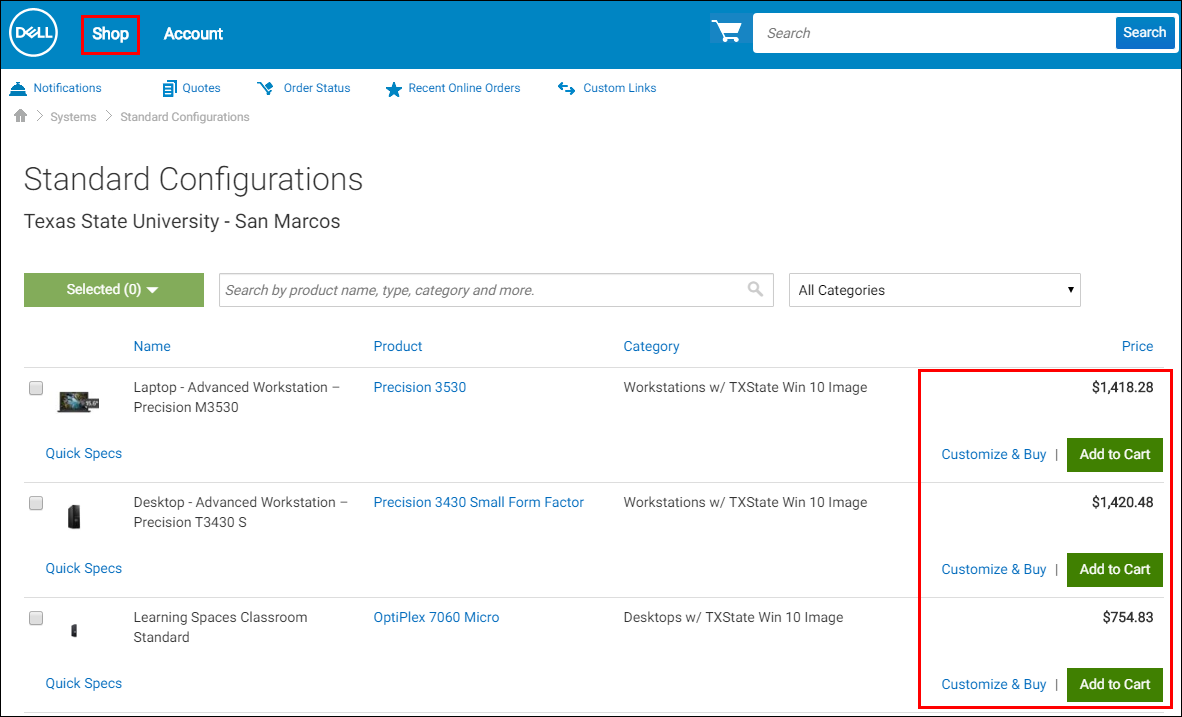Image resolution: width=1182 pixels, height=717 pixels.
Task: Open the Precision 3530 product link
Action: [x=420, y=388]
